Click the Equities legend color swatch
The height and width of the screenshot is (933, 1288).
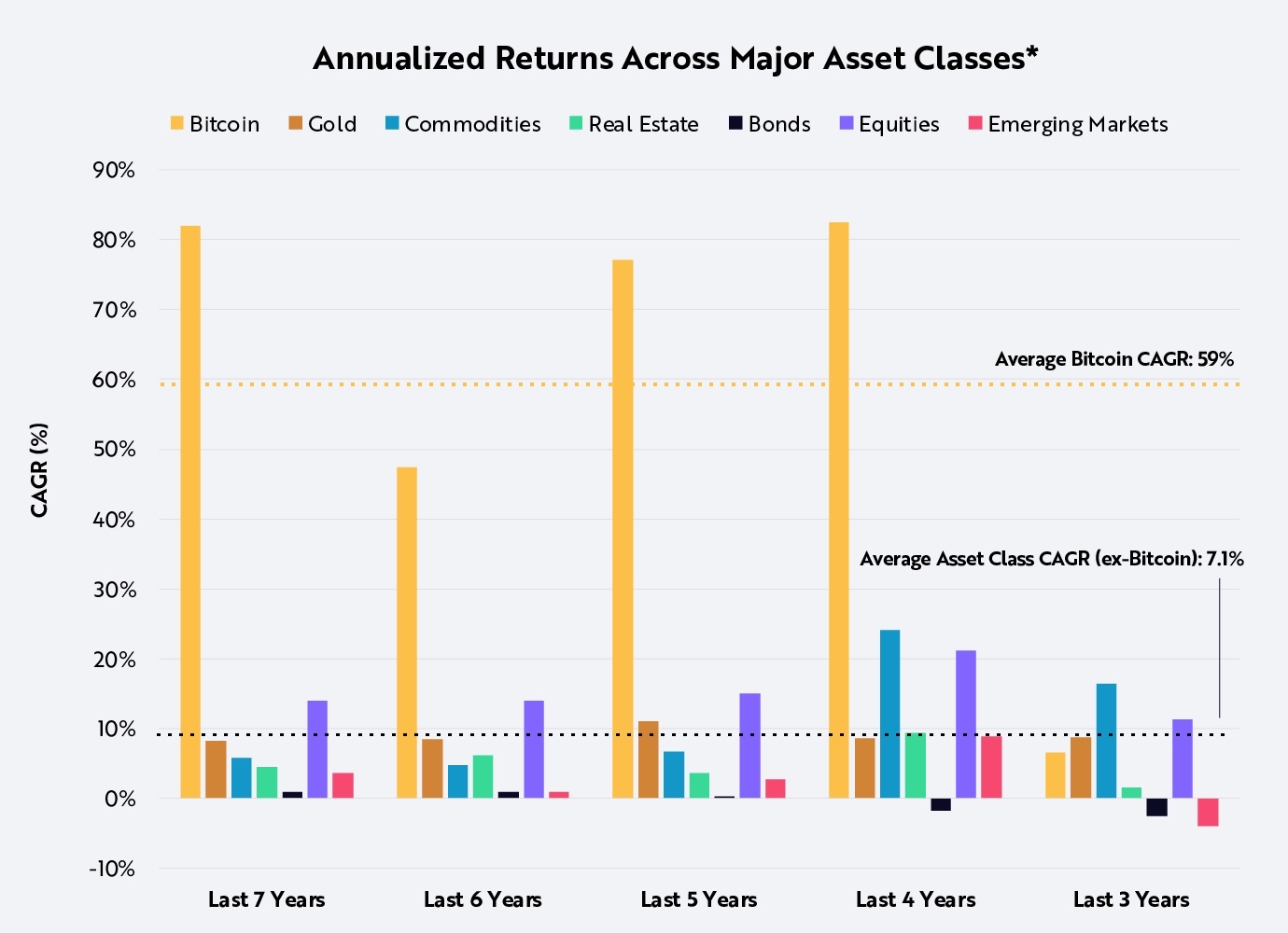[x=847, y=124]
